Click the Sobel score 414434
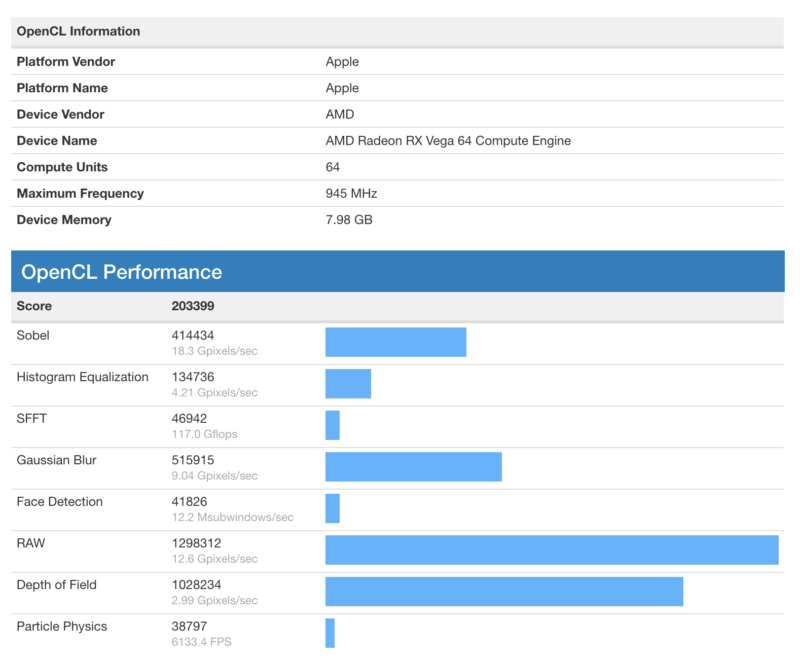 point(193,336)
